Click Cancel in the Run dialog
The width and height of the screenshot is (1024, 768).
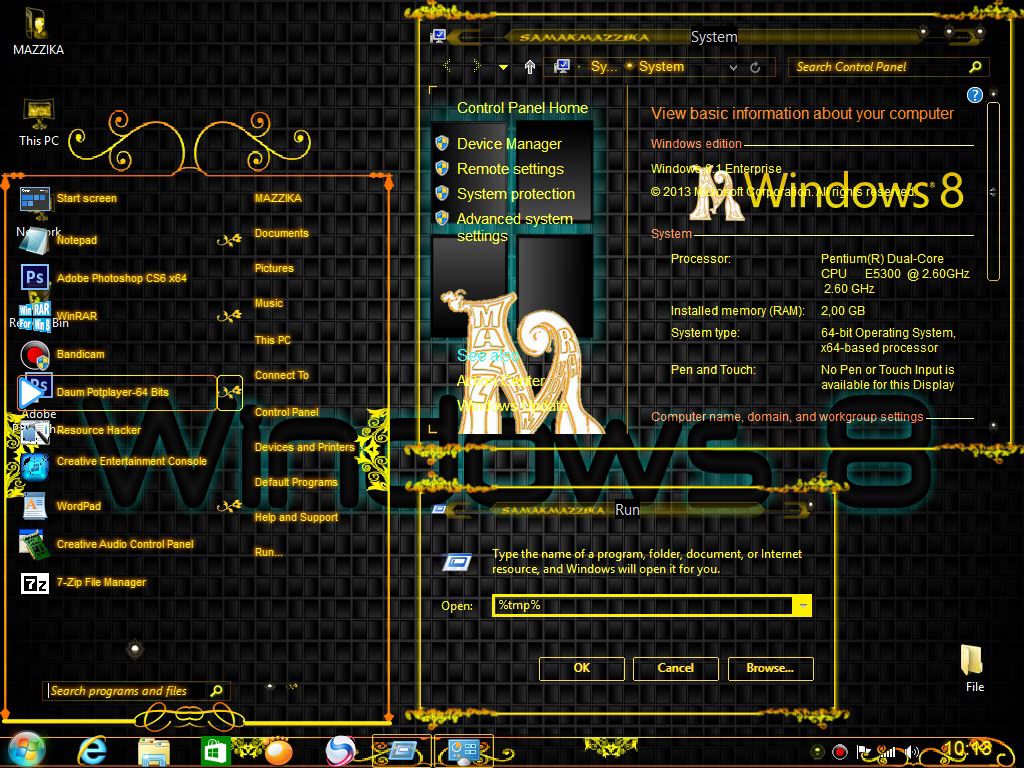pyautogui.click(x=676, y=668)
